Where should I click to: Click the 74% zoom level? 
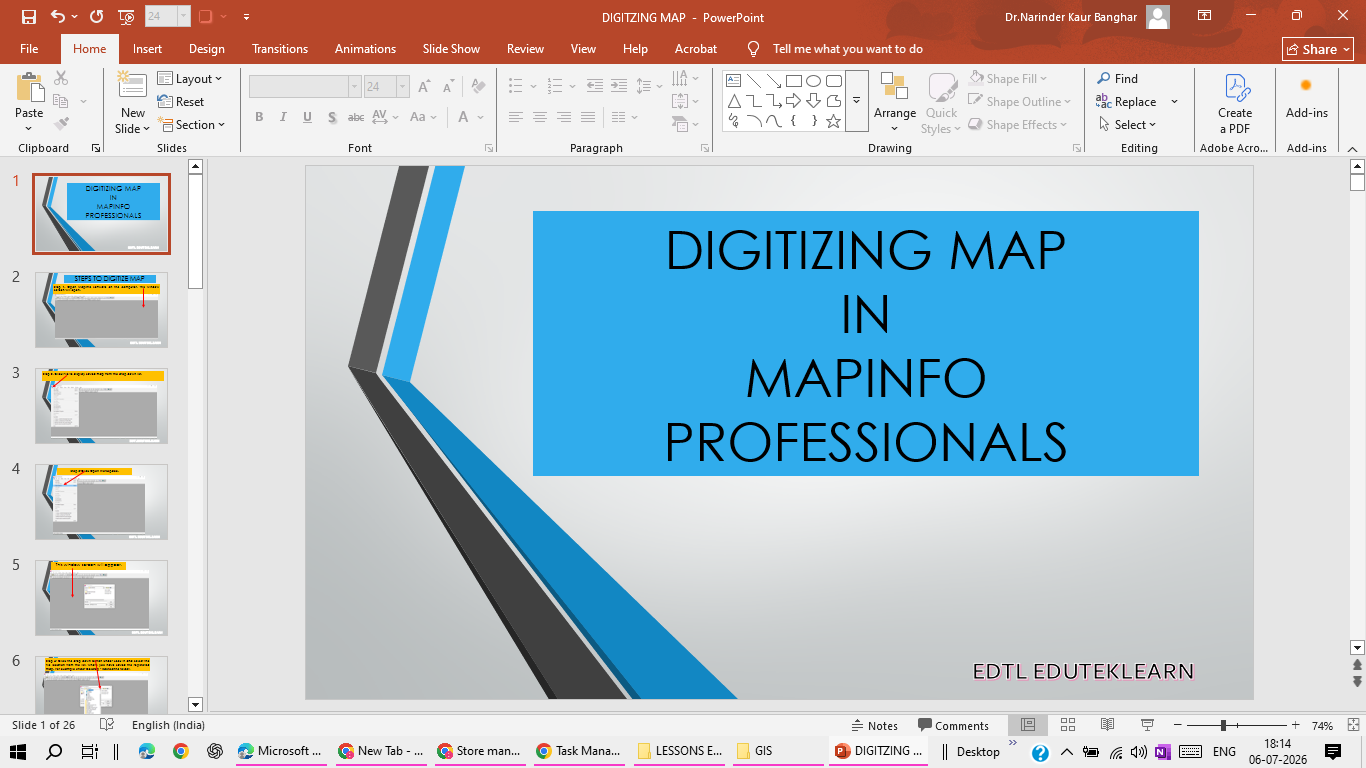pos(1322,726)
